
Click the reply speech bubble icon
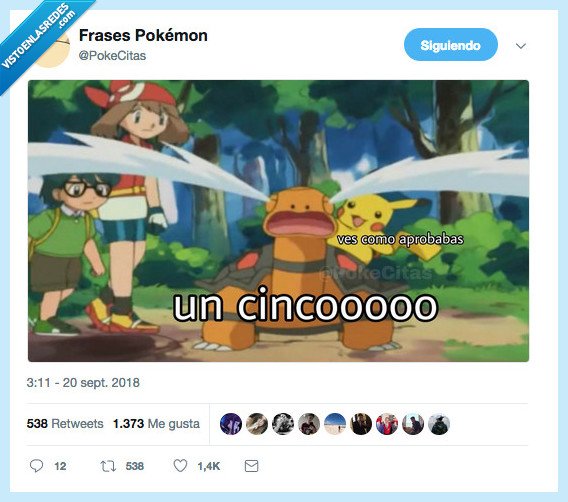(x=36, y=466)
